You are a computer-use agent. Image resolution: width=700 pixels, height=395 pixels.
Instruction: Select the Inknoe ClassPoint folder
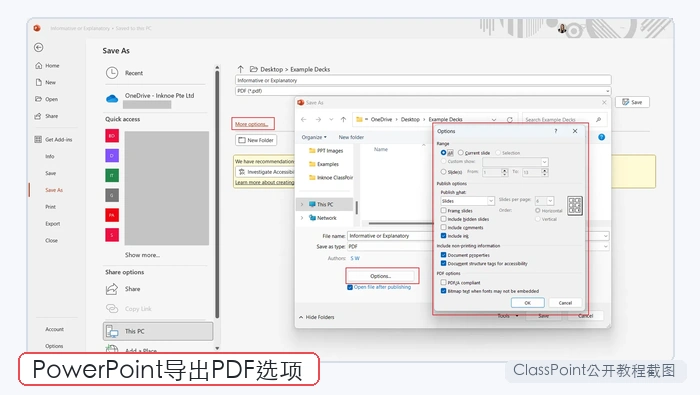pyautogui.click(x=330, y=178)
